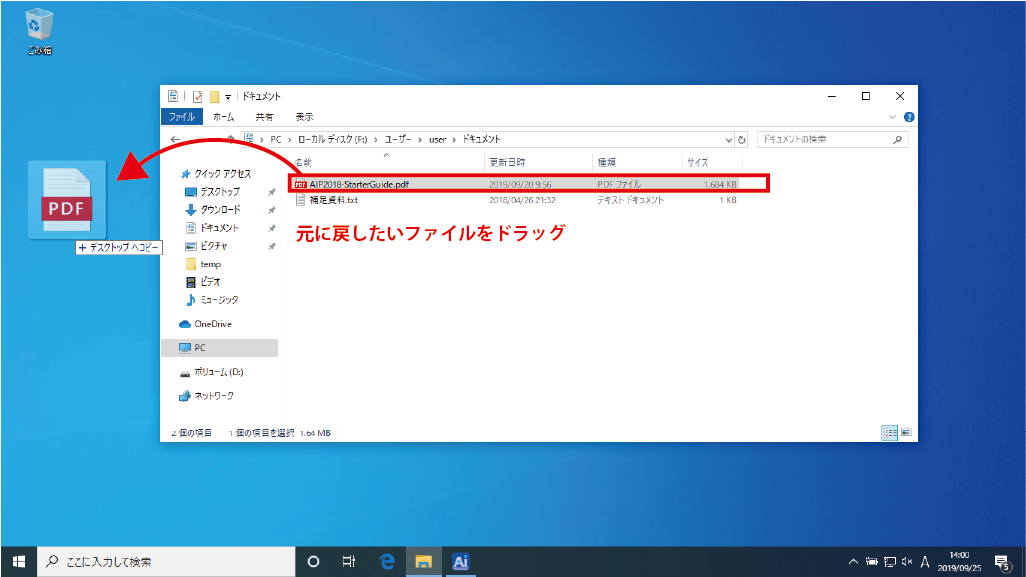
Task: Switch to the 表示 ribbon tab
Action: (304, 117)
